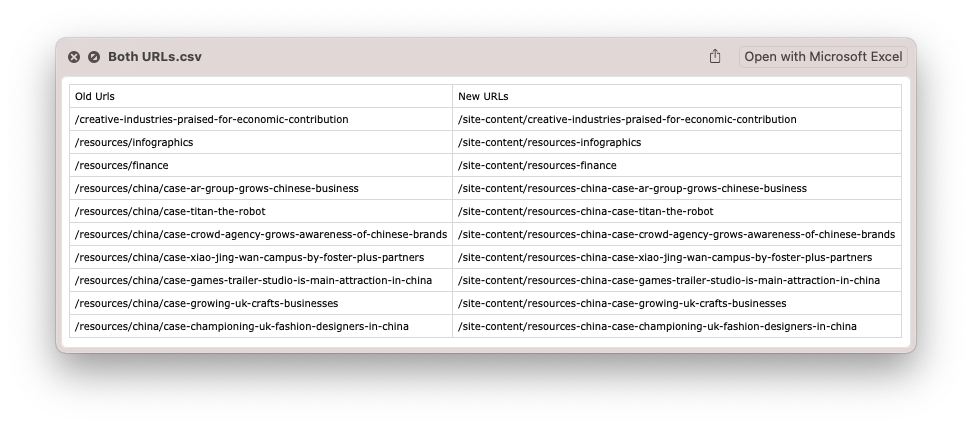
Task: Click old URL /resources/infographics cell
Action: pyautogui.click(x=134, y=142)
